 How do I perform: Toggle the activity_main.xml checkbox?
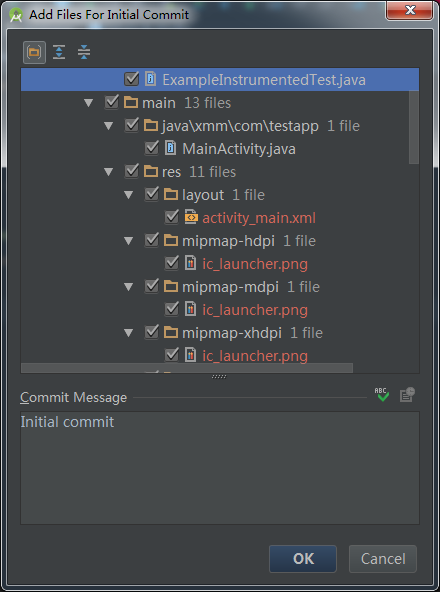[171, 217]
